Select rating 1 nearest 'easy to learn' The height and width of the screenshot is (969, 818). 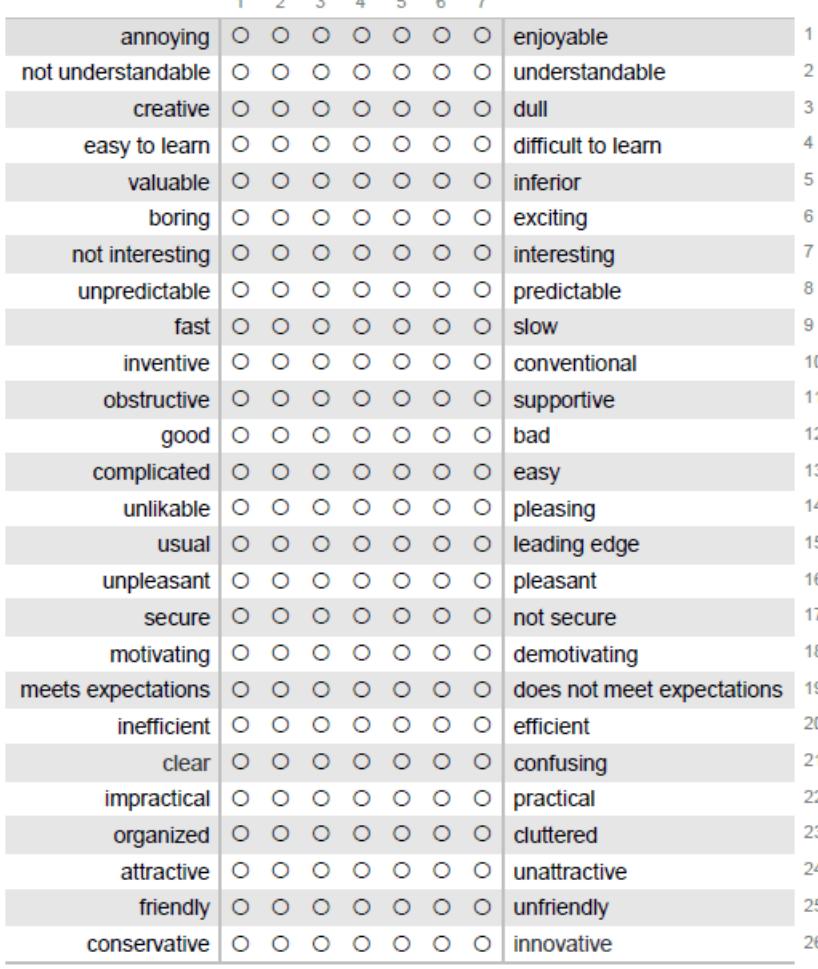(x=240, y=145)
